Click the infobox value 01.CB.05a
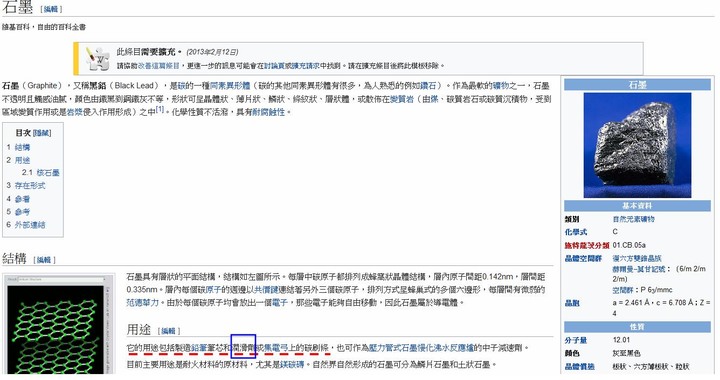 (x=629, y=246)
